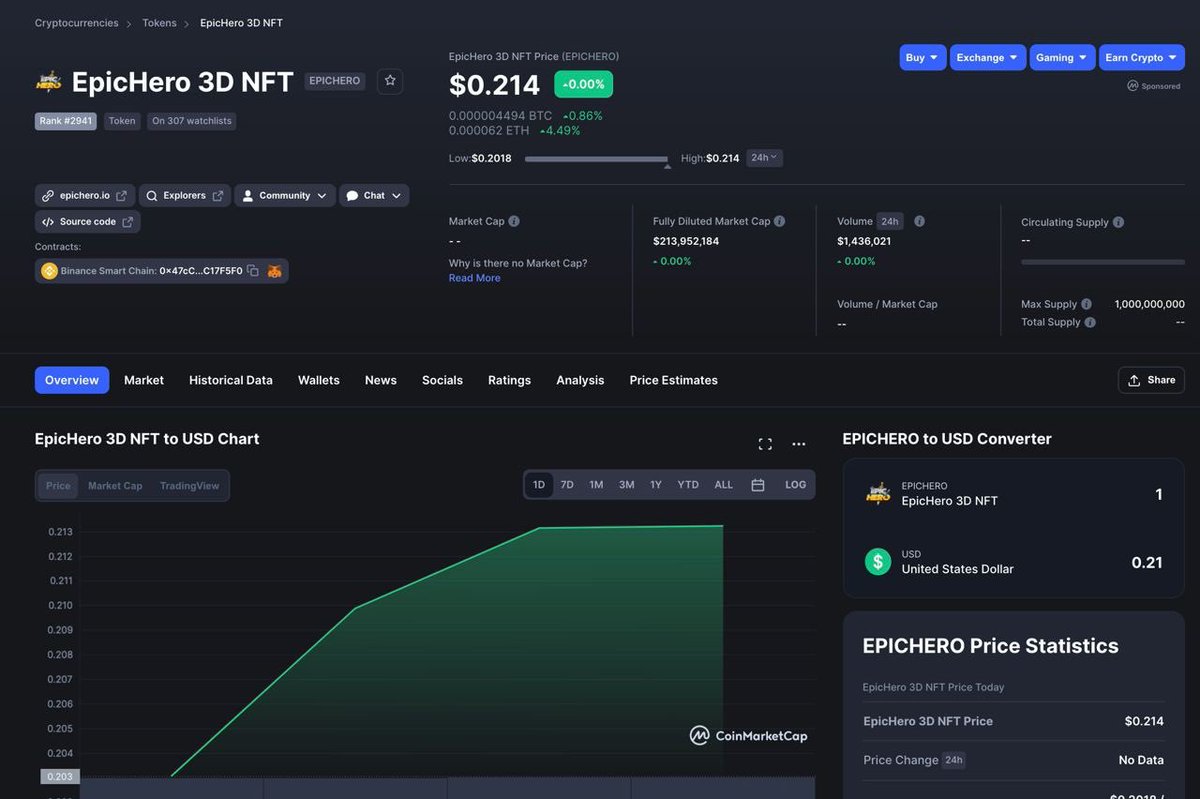Go to the News tab

(x=381, y=380)
